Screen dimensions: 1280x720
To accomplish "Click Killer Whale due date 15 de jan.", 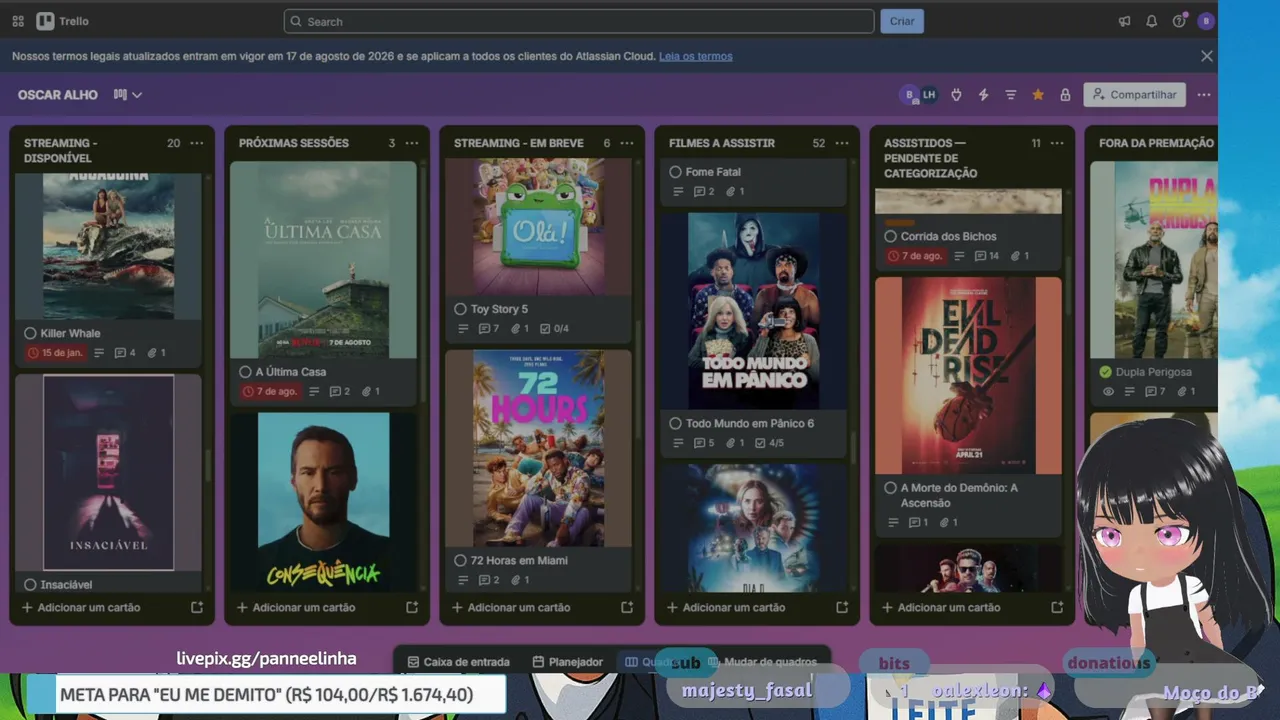I will click(56, 353).
